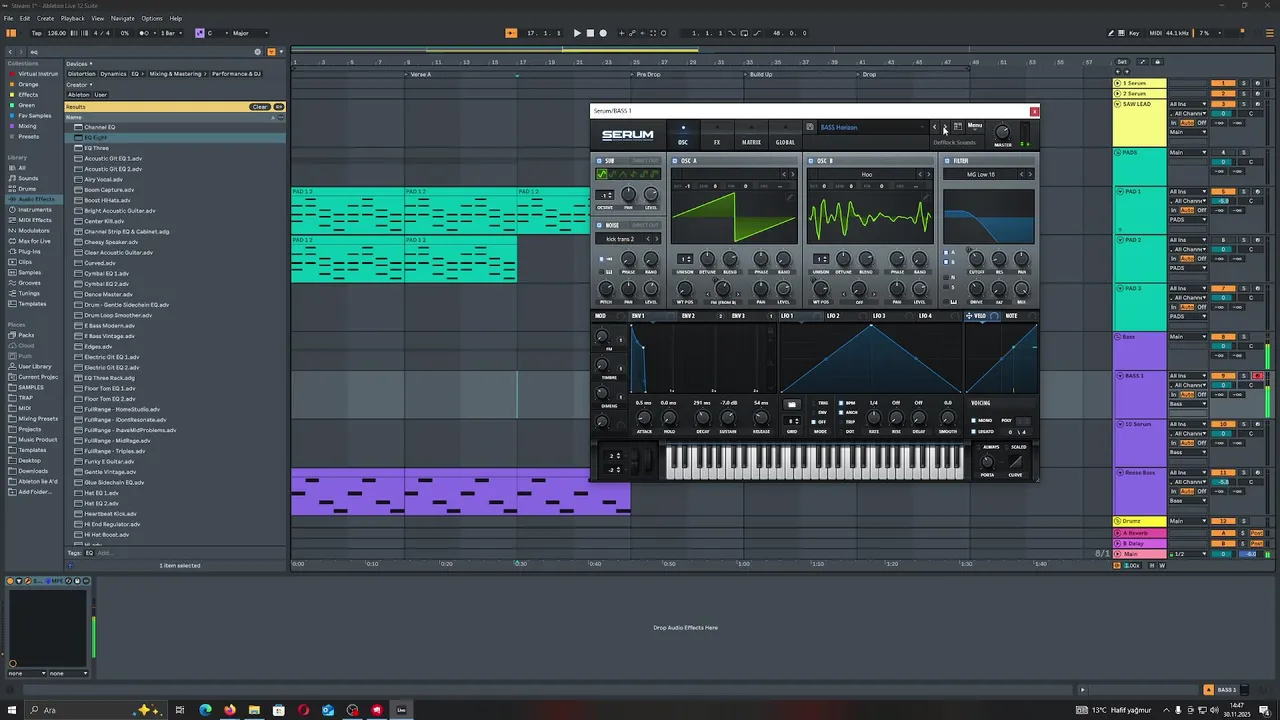1280x720 pixels.
Task: Select the Orange collection label
Action: pos(28,84)
